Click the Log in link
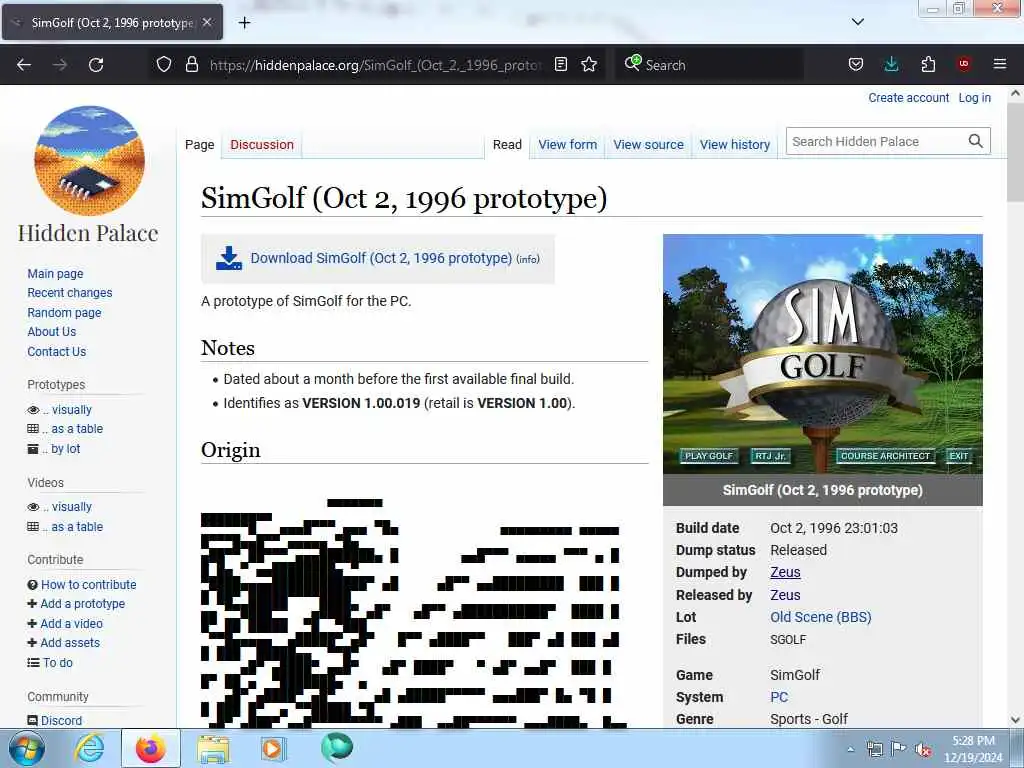The image size is (1024, 768). pos(974,97)
